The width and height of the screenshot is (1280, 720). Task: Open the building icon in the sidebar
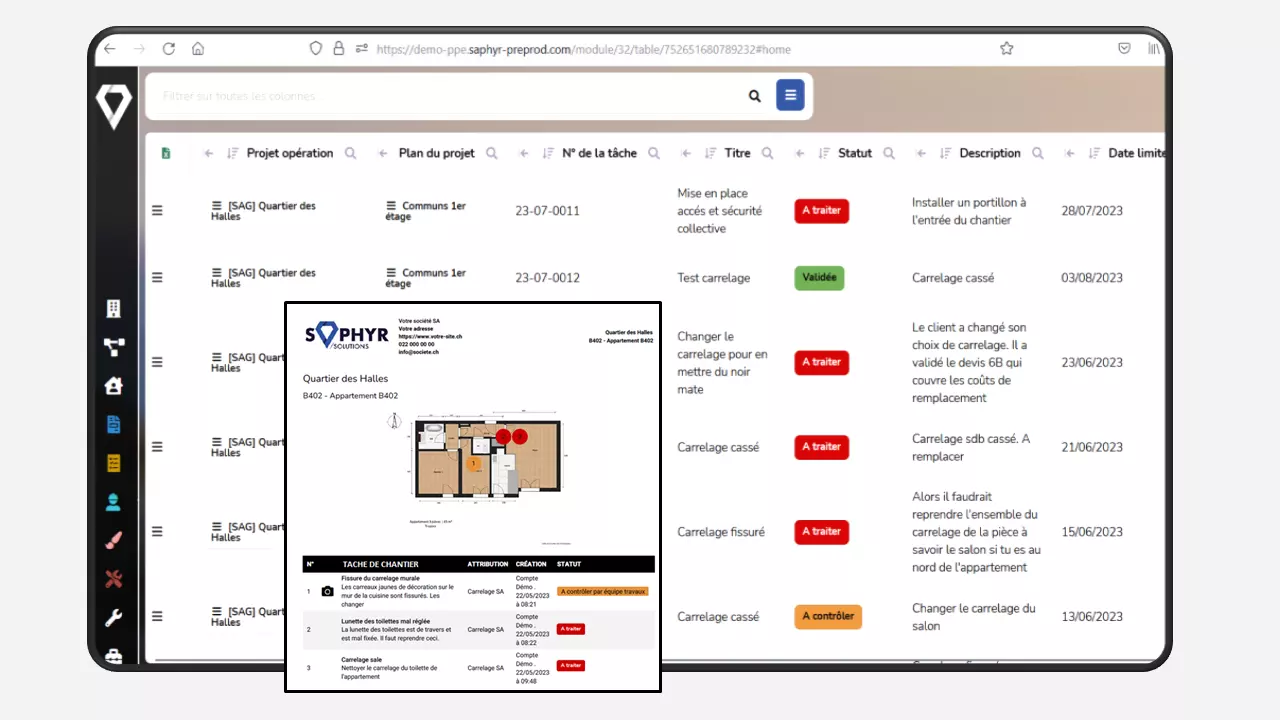point(113,309)
